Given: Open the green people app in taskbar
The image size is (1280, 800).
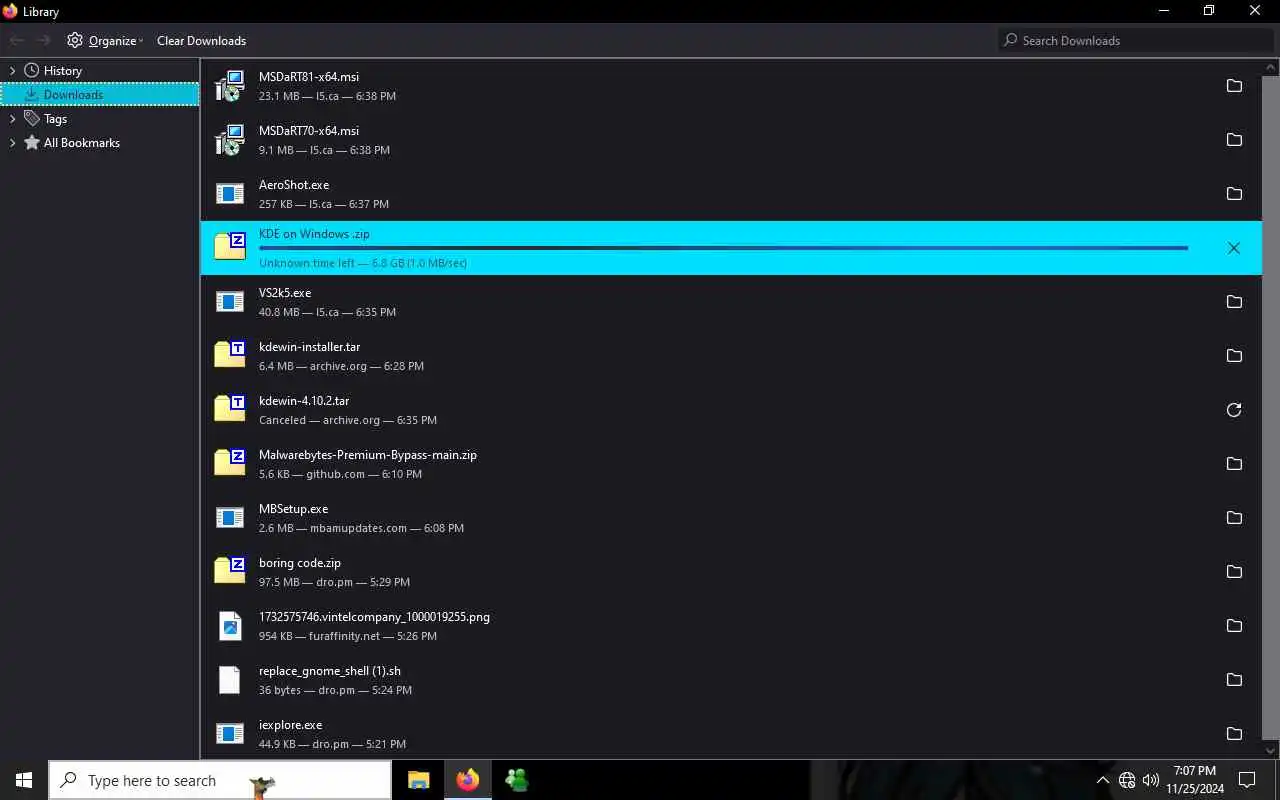Looking at the screenshot, I should coord(517,780).
